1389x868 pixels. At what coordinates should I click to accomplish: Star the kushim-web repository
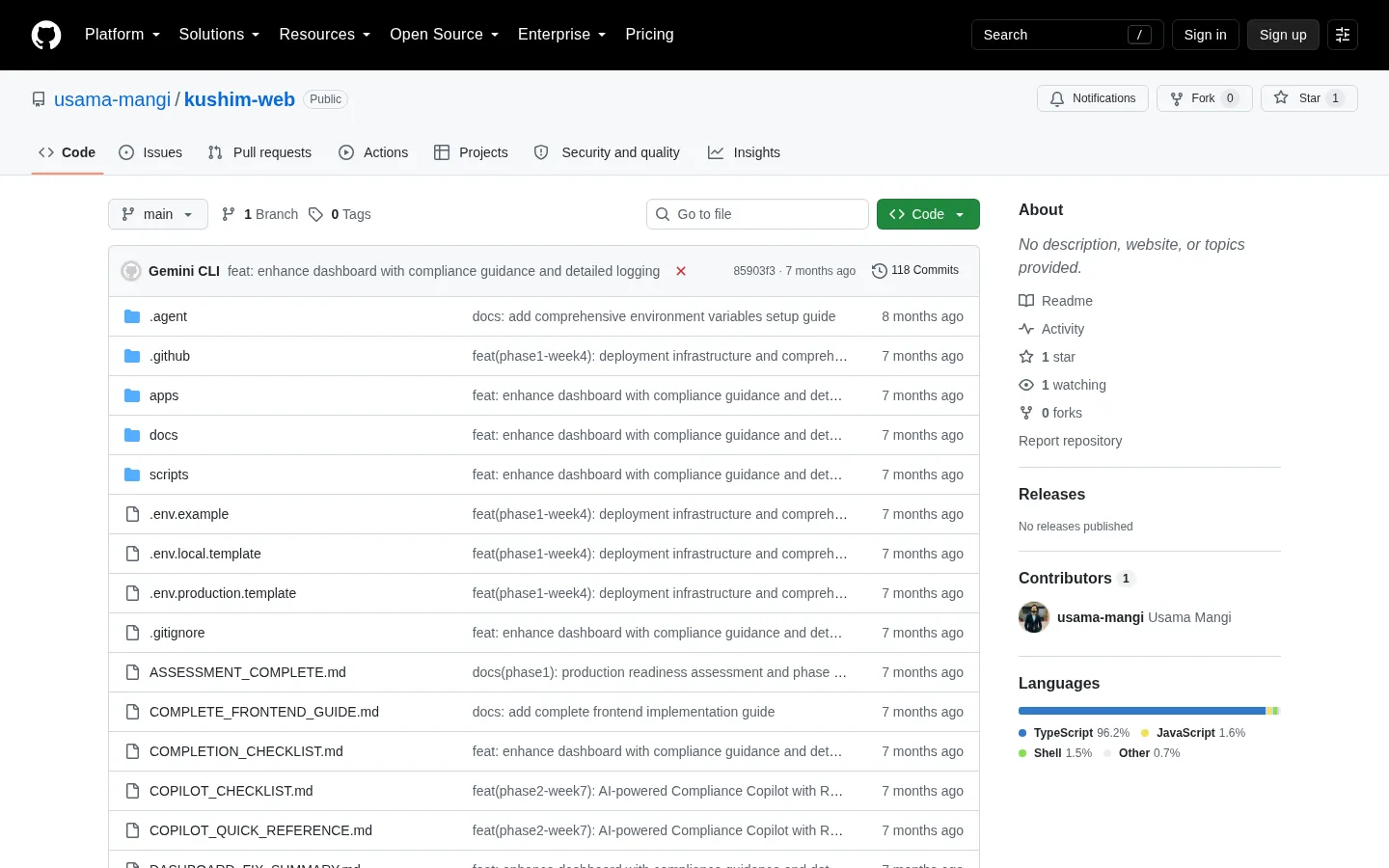coord(1309,98)
